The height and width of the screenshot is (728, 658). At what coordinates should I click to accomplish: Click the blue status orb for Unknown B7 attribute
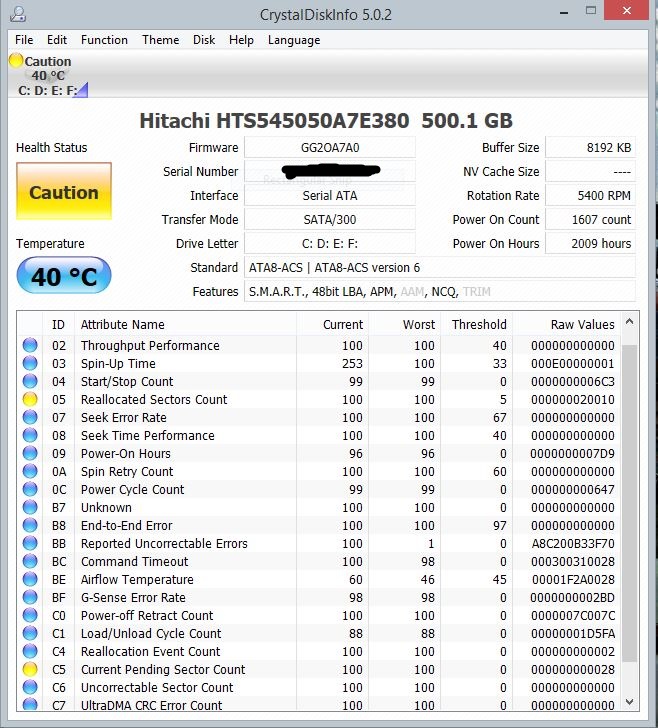click(x=30, y=507)
